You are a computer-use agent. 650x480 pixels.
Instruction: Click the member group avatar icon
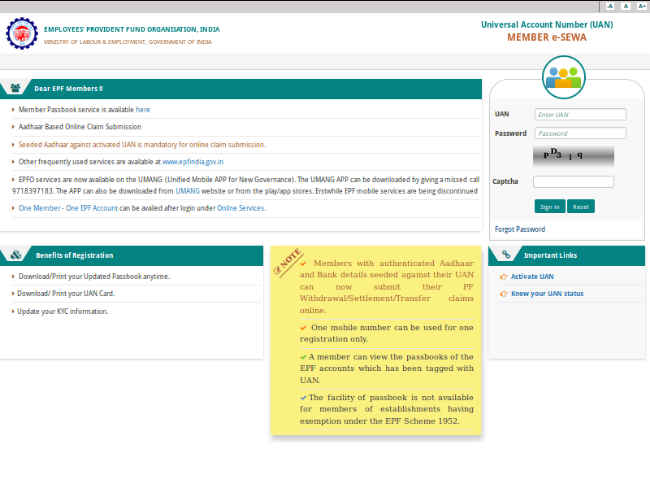(564, 77)
